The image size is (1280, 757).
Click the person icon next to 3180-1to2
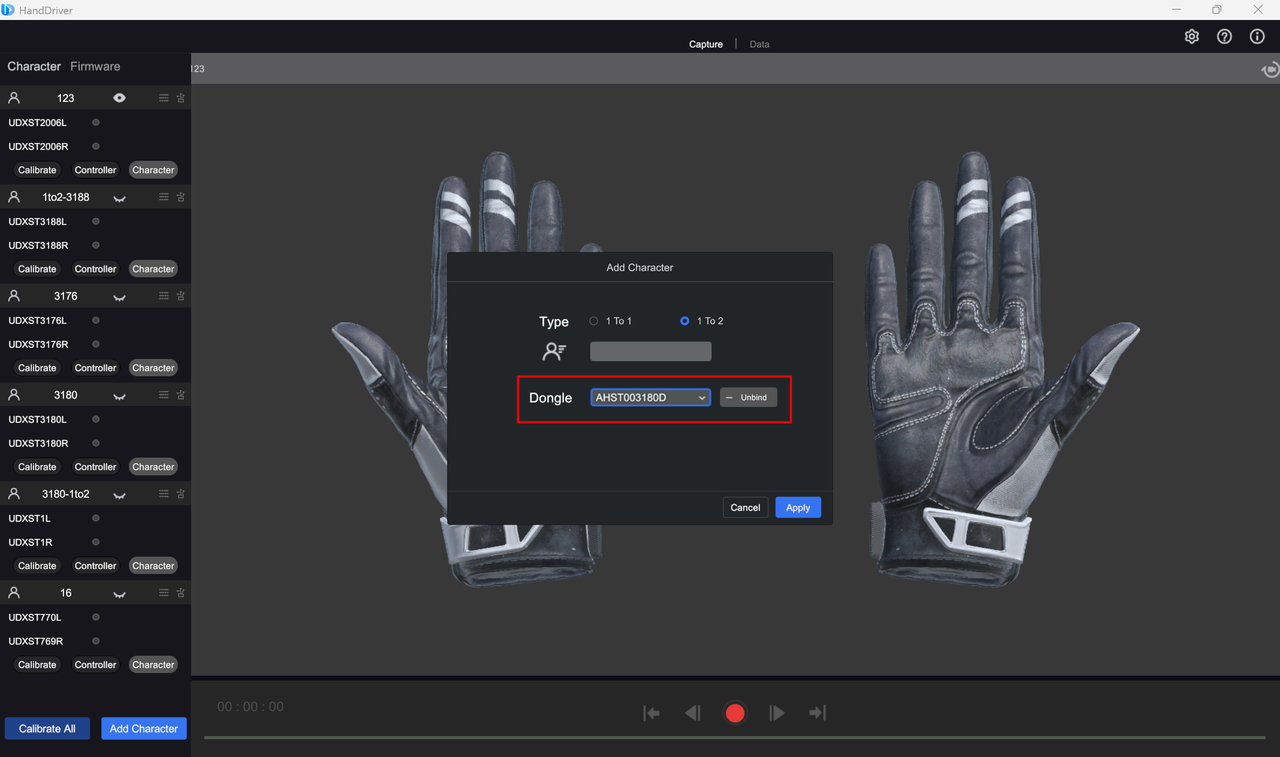[14, 494]
